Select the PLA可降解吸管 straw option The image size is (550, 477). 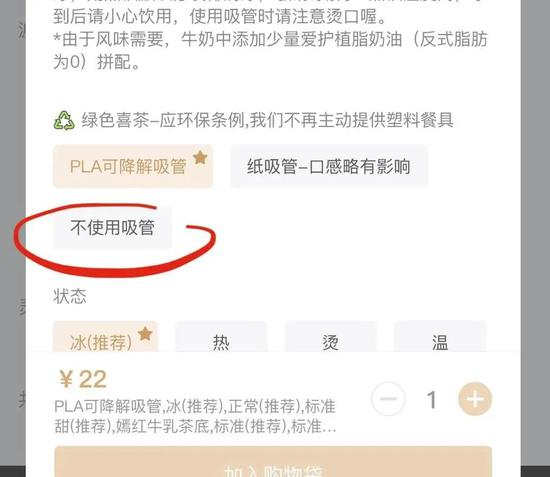[133, 166]
